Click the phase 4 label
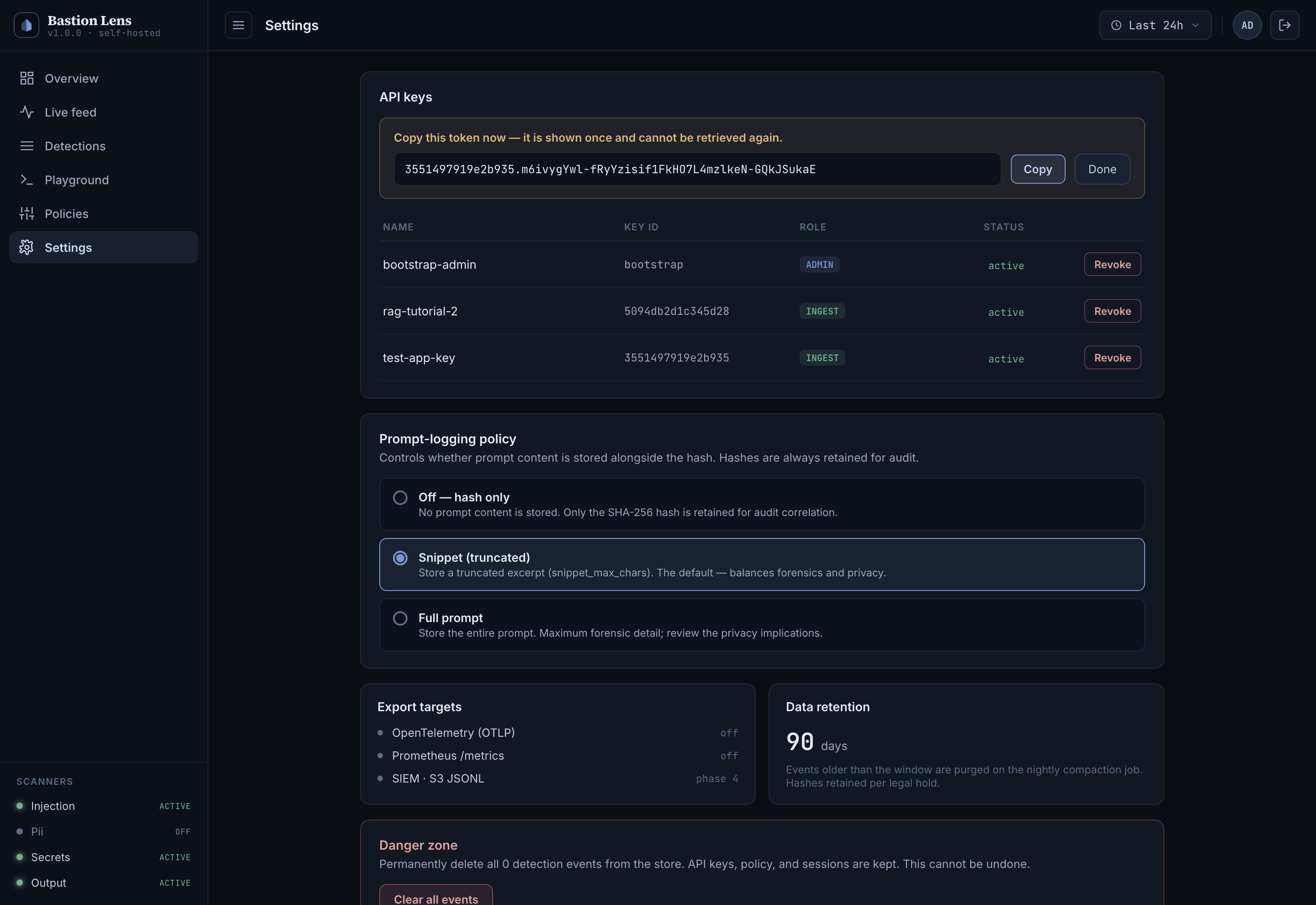1316x905 pixels. point(717,779)
